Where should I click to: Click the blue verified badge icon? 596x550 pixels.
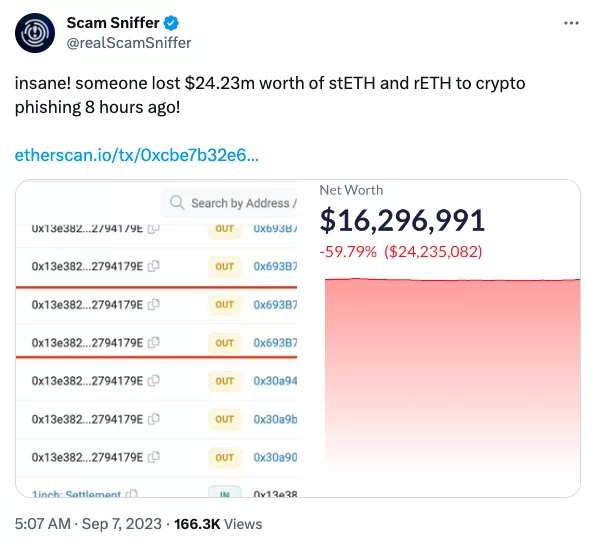point(171,23)
